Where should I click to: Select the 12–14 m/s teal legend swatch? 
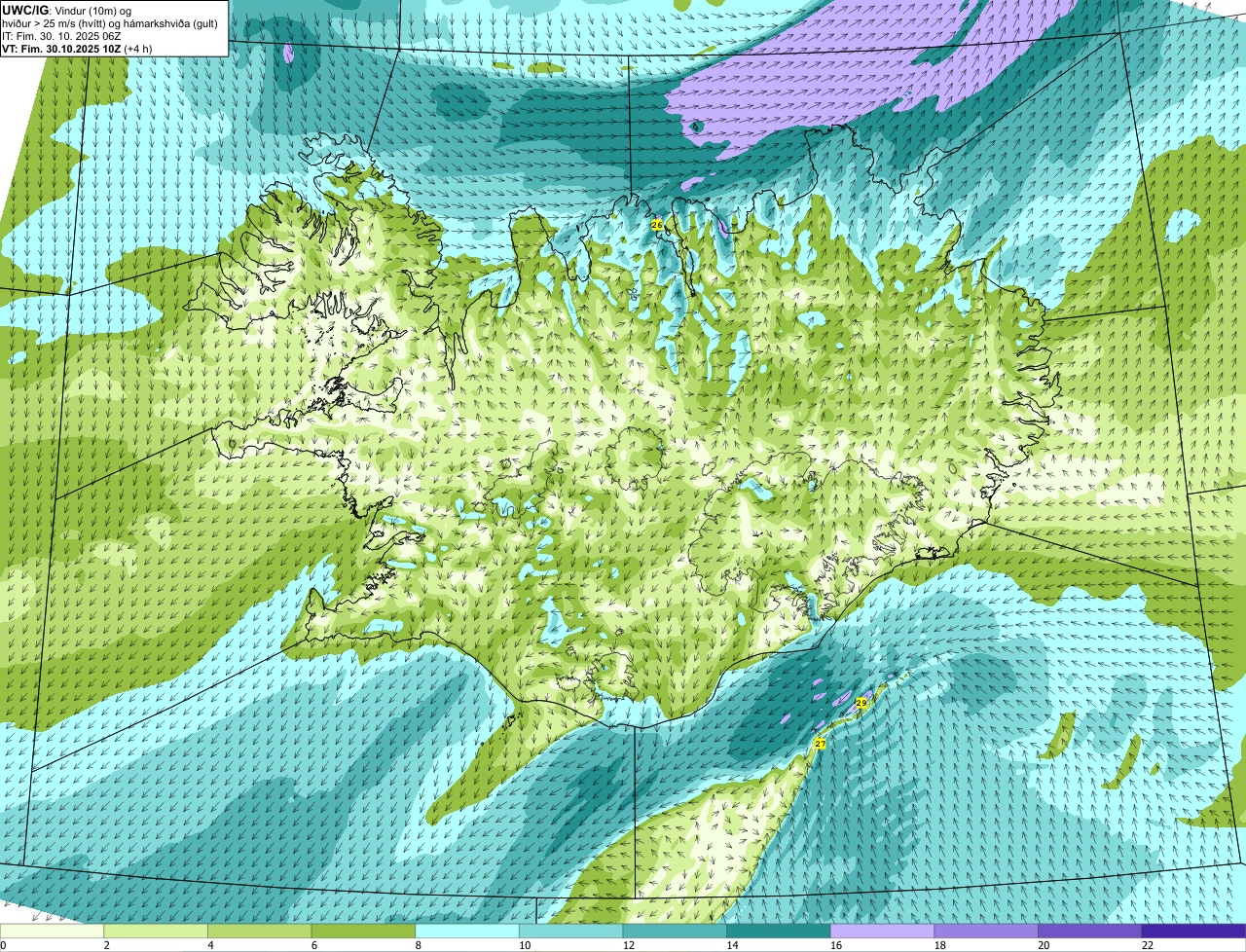[x=675, y=932]
